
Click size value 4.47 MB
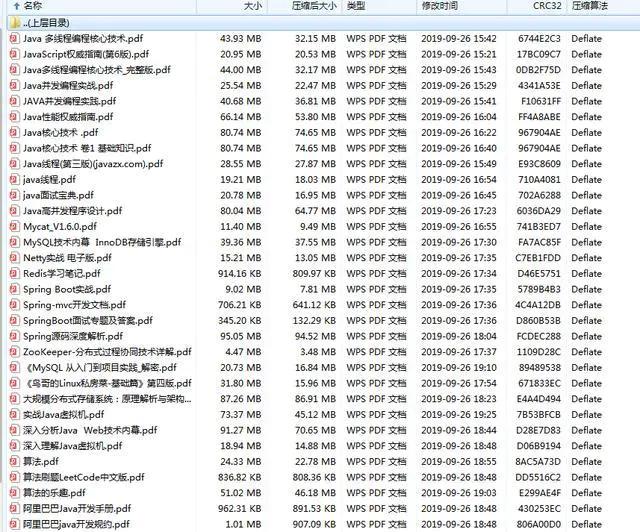tap(243, 352)
